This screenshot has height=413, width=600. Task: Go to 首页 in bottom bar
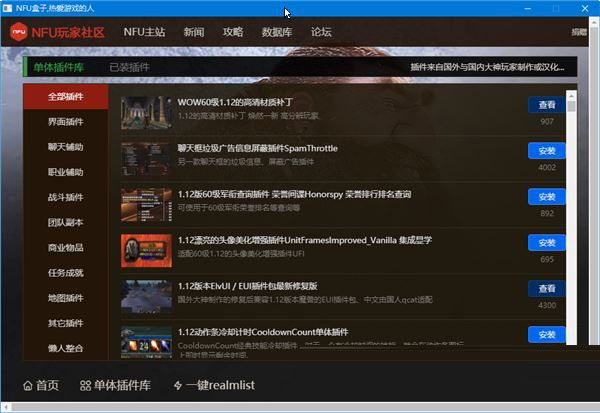41,385
